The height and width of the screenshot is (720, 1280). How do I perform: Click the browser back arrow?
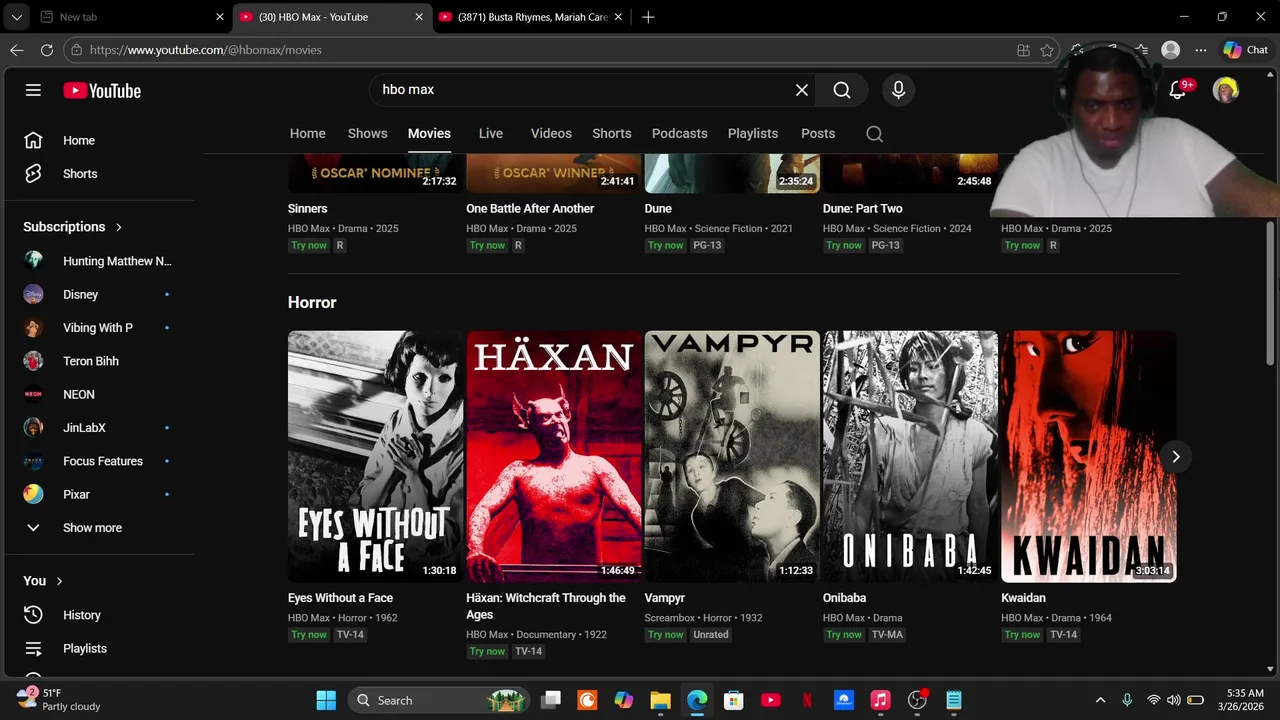(17, 50)
